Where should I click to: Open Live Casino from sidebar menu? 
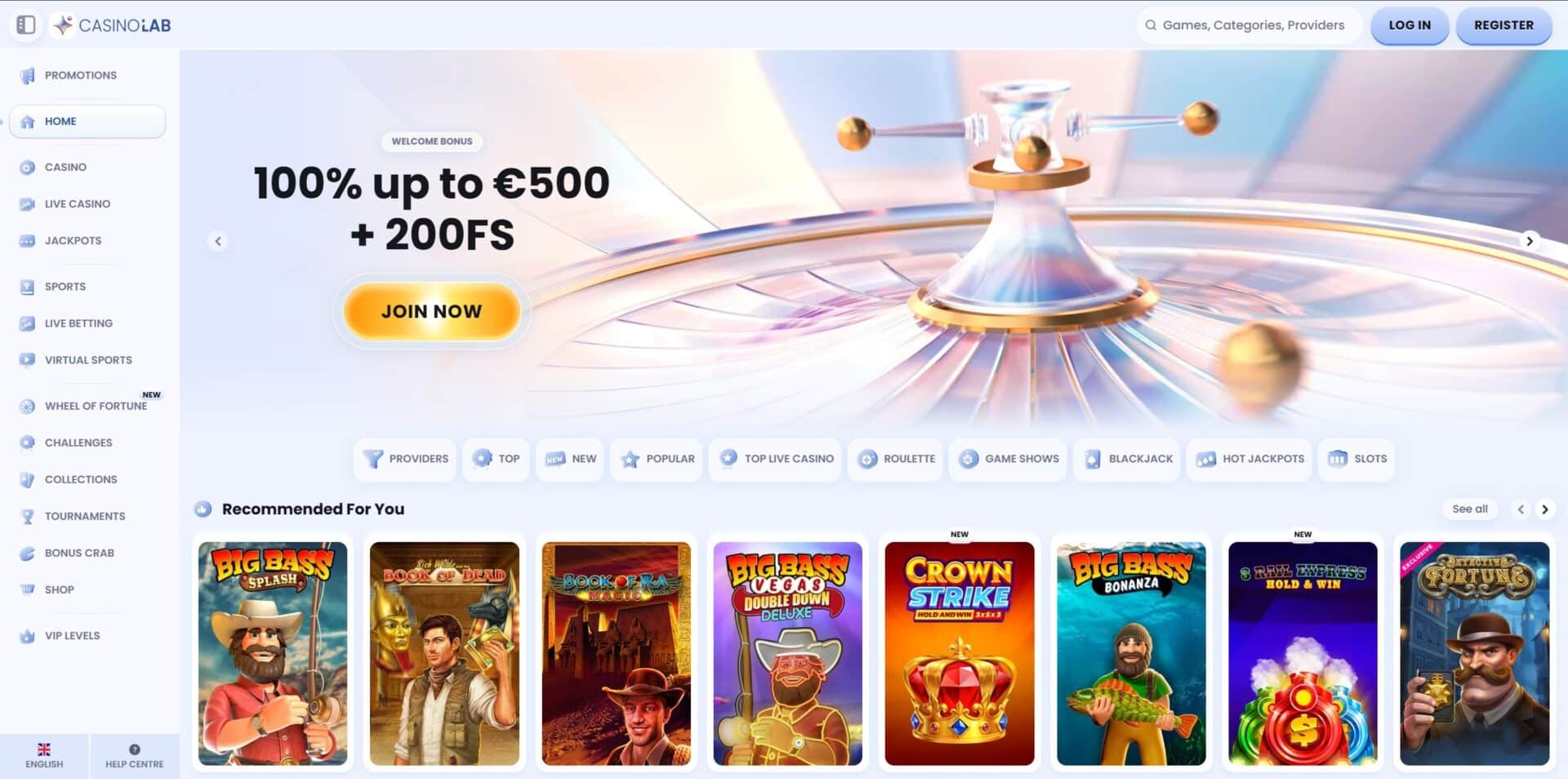tap(78, 204)
